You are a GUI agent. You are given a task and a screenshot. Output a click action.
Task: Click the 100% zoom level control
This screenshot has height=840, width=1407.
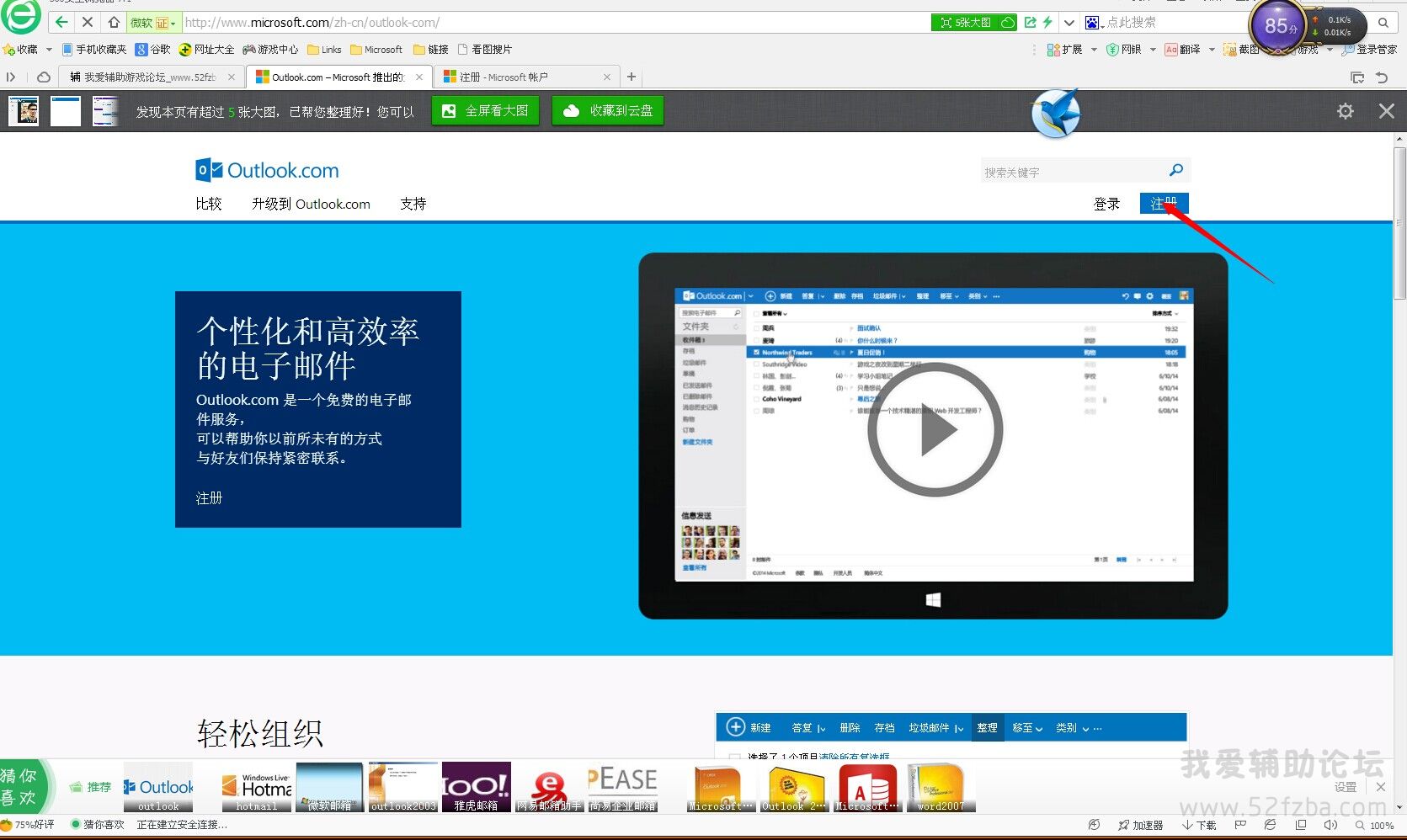(1374, 825)
